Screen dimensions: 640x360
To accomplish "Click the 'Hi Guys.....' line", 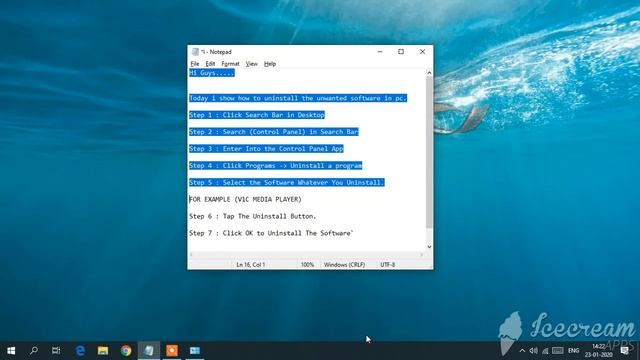I will (x=212, y=73).
